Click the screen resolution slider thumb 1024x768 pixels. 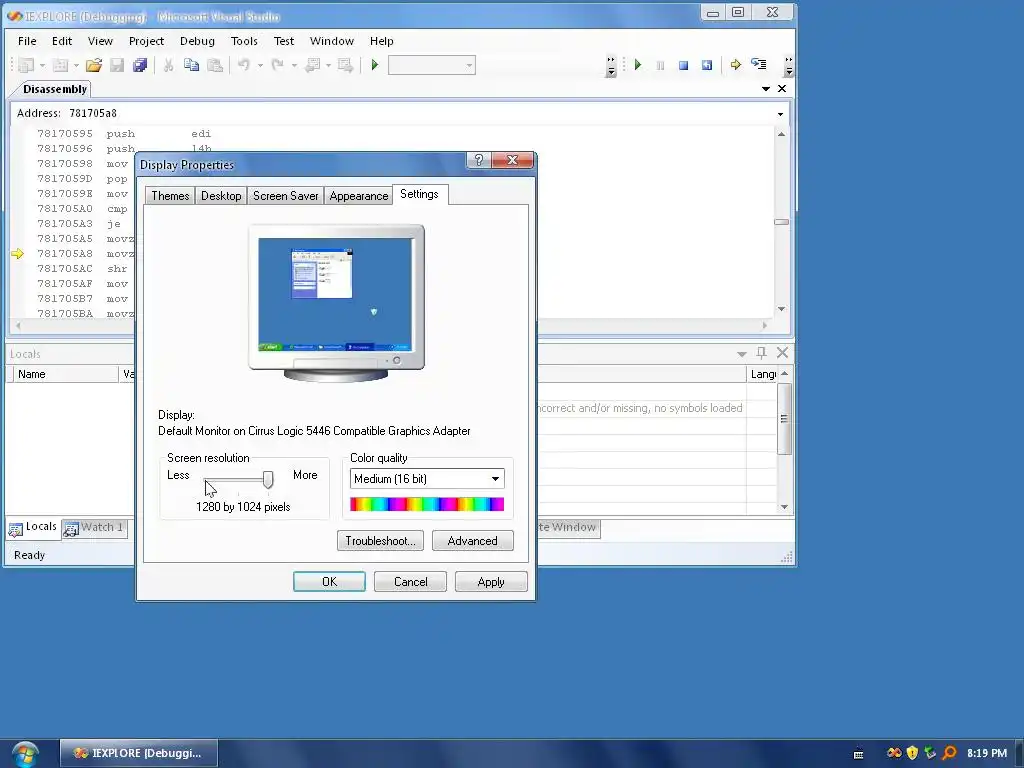[268, 479]
